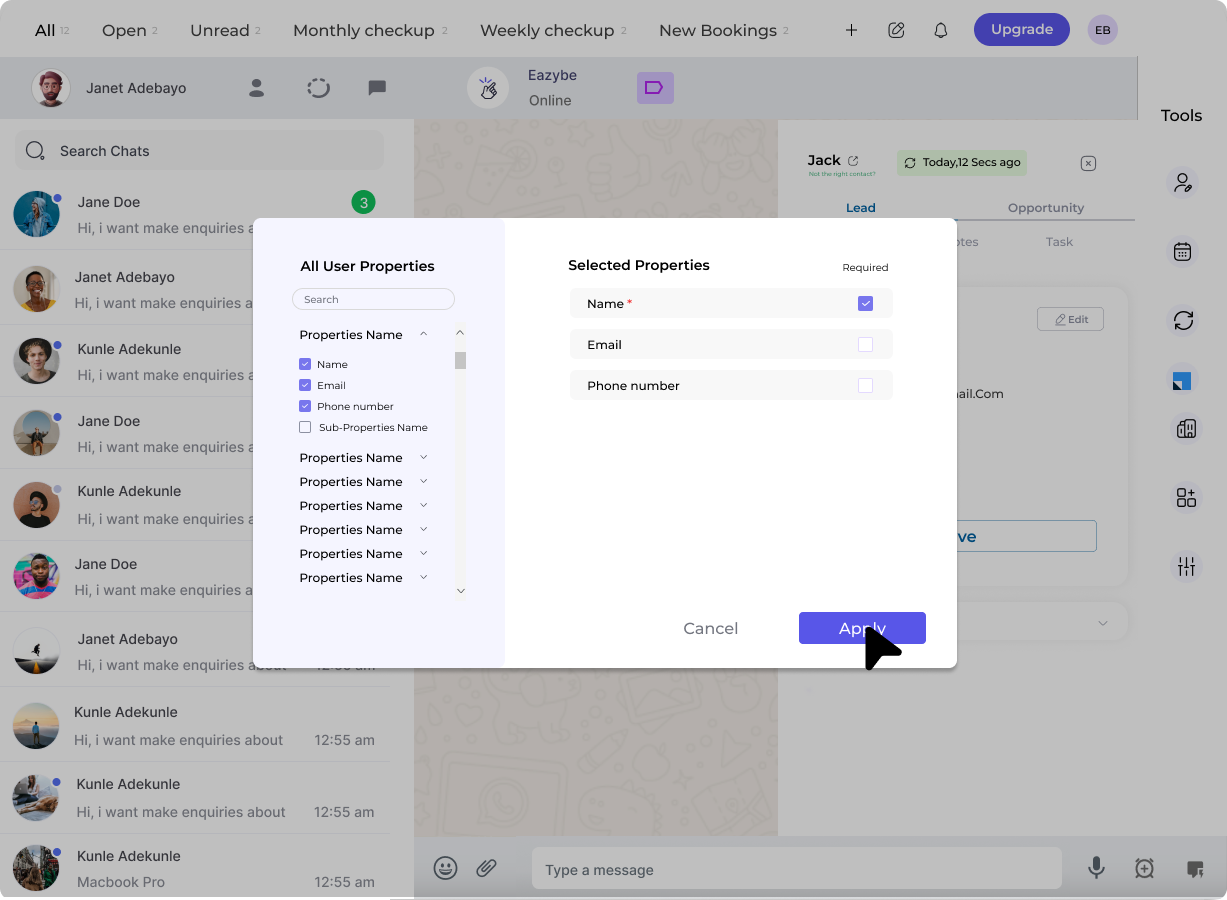This screenshot has height=900, width=1227.
Task: Click the blue square tool icon in sidebar
Action: pos(1183,380)
